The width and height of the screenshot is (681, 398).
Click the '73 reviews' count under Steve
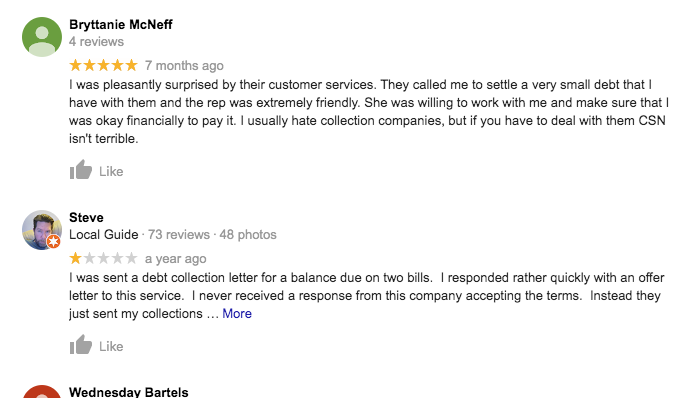179,235
